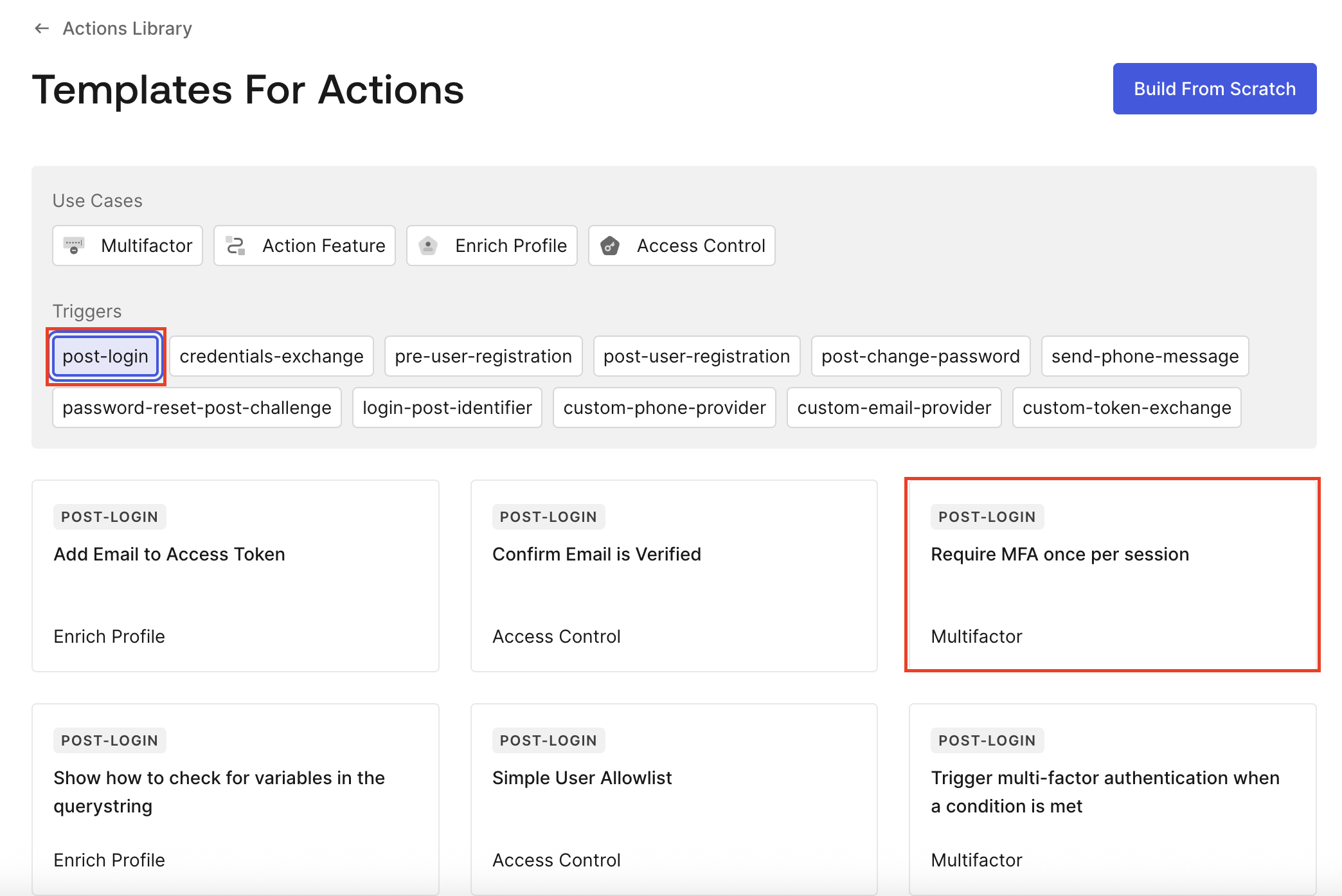This screenshot has width=1342, height=896.
Task: Open Confirm Email is Verified template
Action: coord(674,575)
